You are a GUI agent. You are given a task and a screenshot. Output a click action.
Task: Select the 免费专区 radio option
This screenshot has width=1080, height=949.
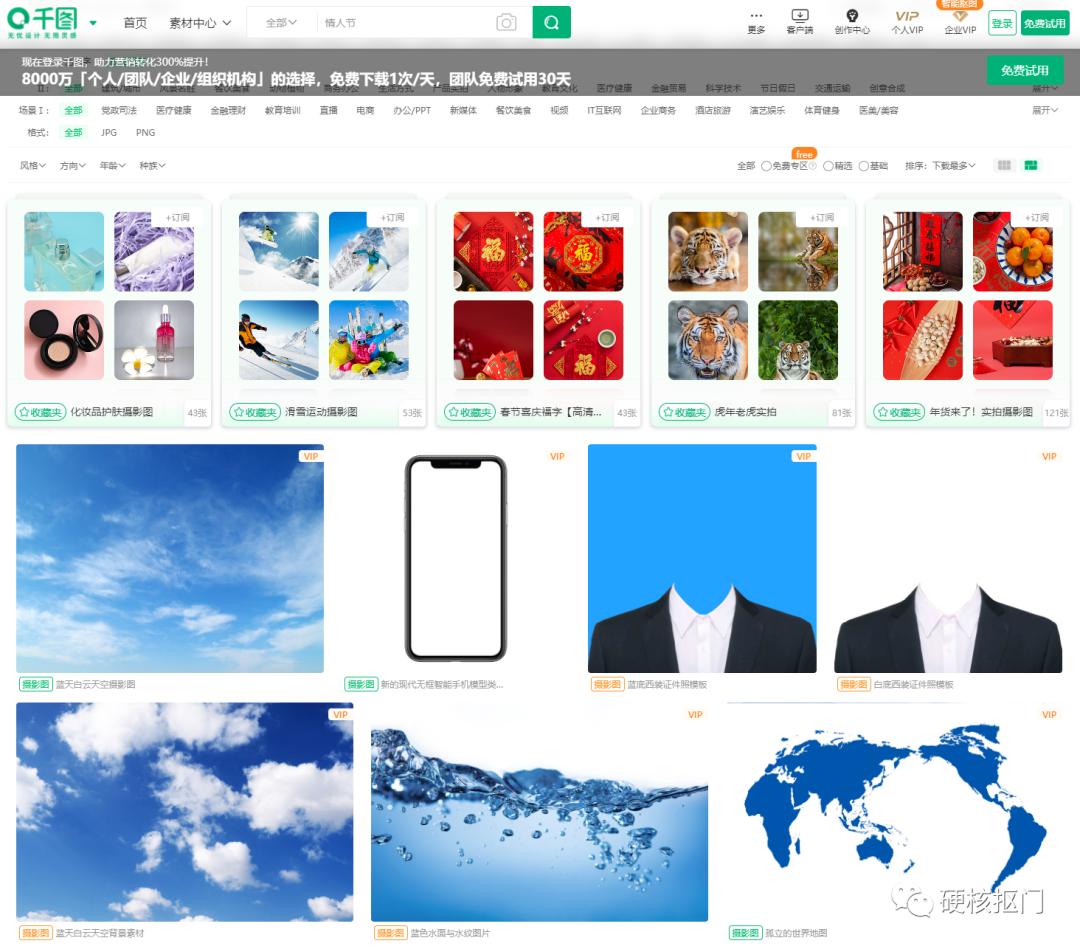(x=766, y=166)
